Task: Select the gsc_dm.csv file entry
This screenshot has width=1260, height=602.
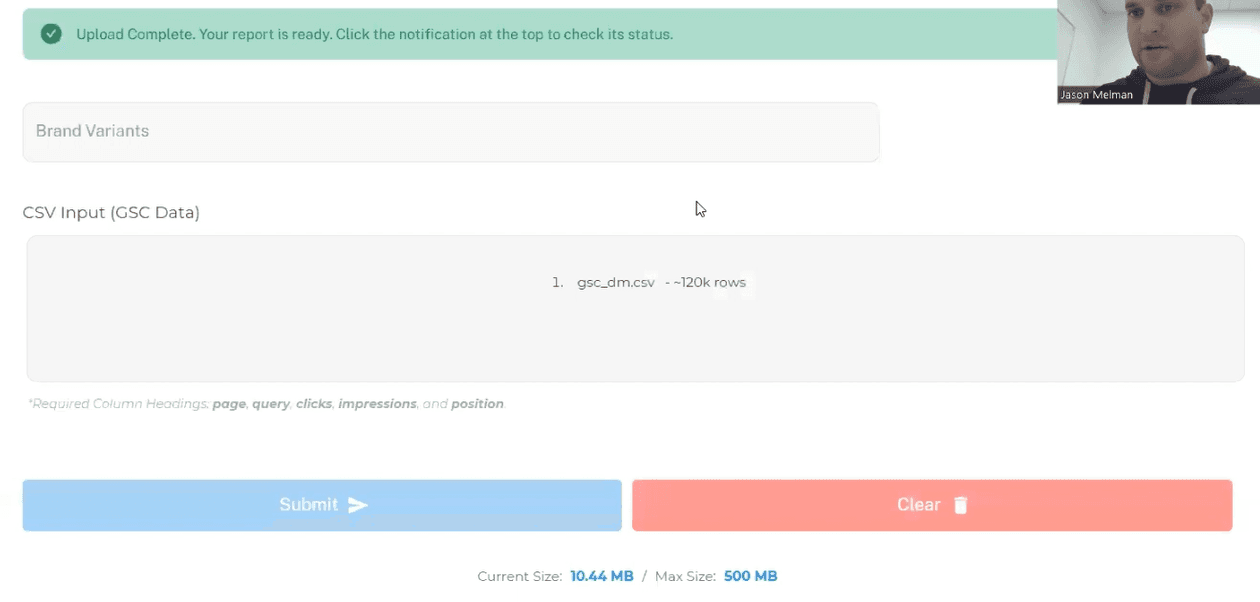Action: coord(615,283)
